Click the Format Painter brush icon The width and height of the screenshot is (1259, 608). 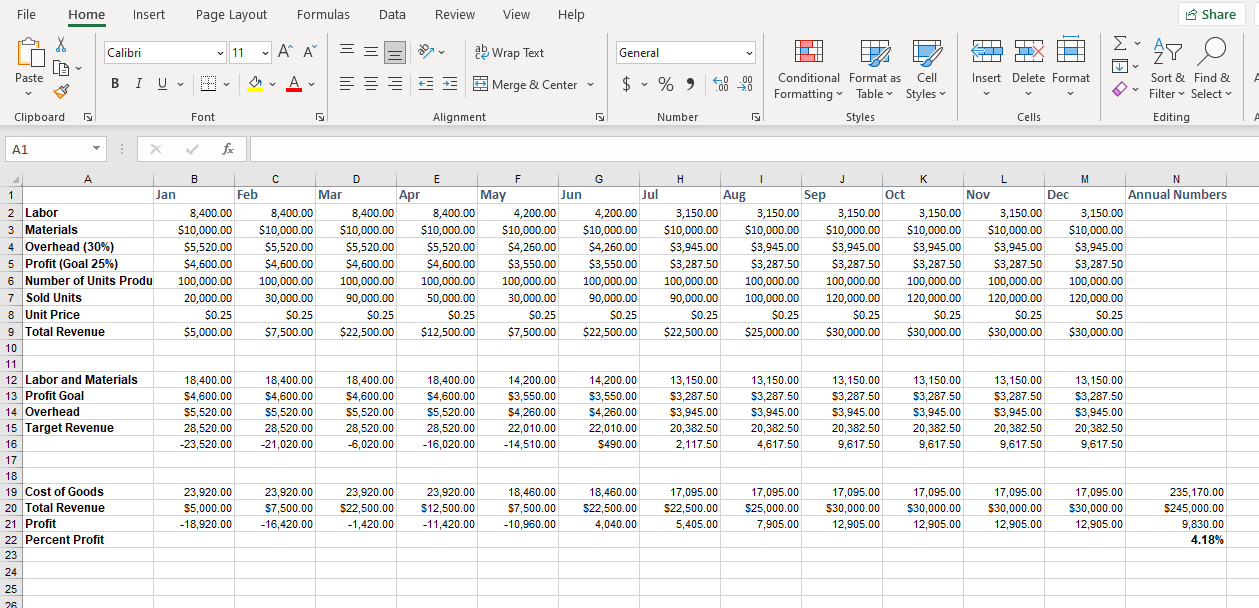point(60,93)
